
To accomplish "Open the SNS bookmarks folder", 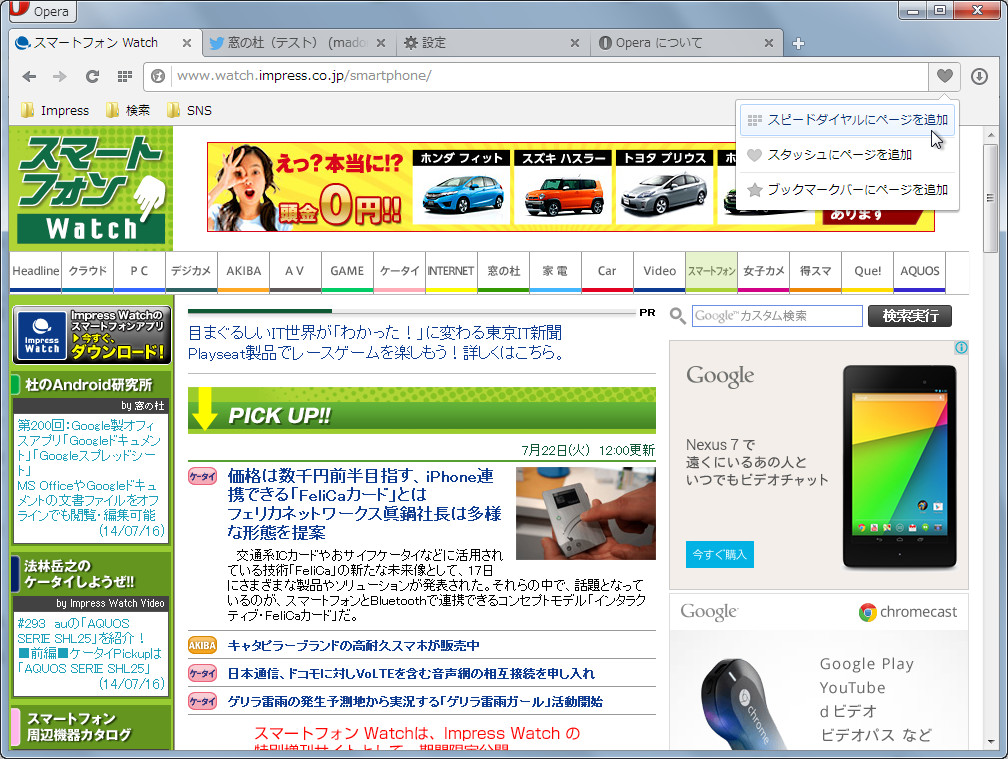I will pos(188,110).
